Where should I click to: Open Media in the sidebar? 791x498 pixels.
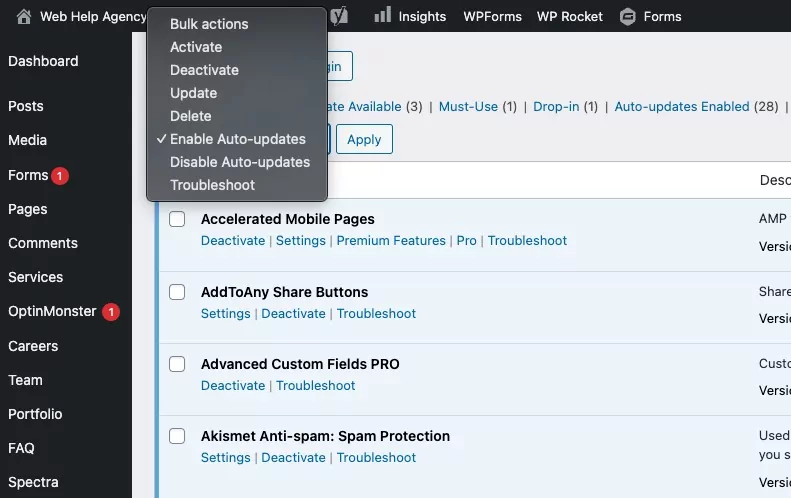pyautogui.click(x=27, y=140)
